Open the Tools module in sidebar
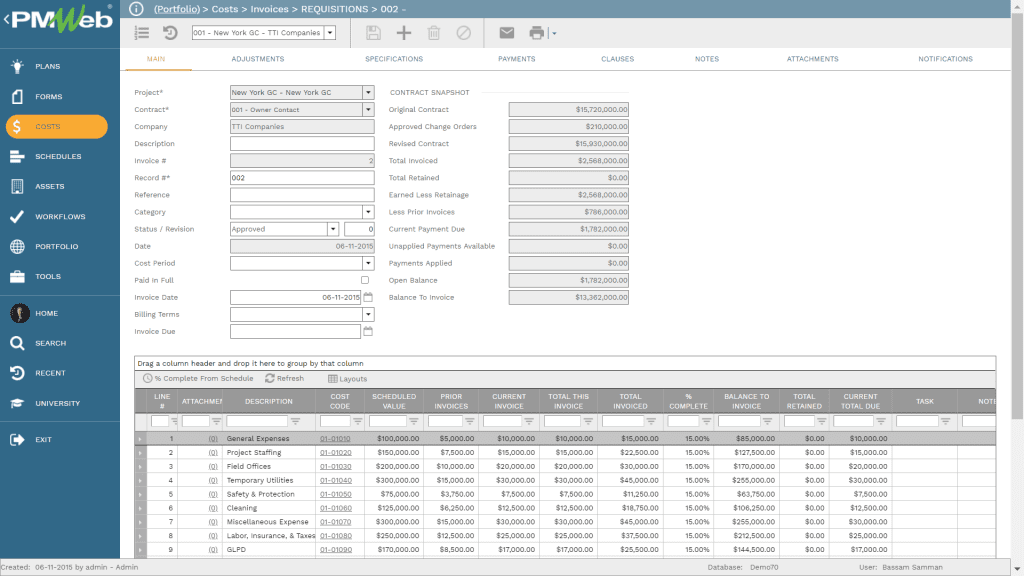The width and height of the screenshot is (1024, 576). [48, 277]
